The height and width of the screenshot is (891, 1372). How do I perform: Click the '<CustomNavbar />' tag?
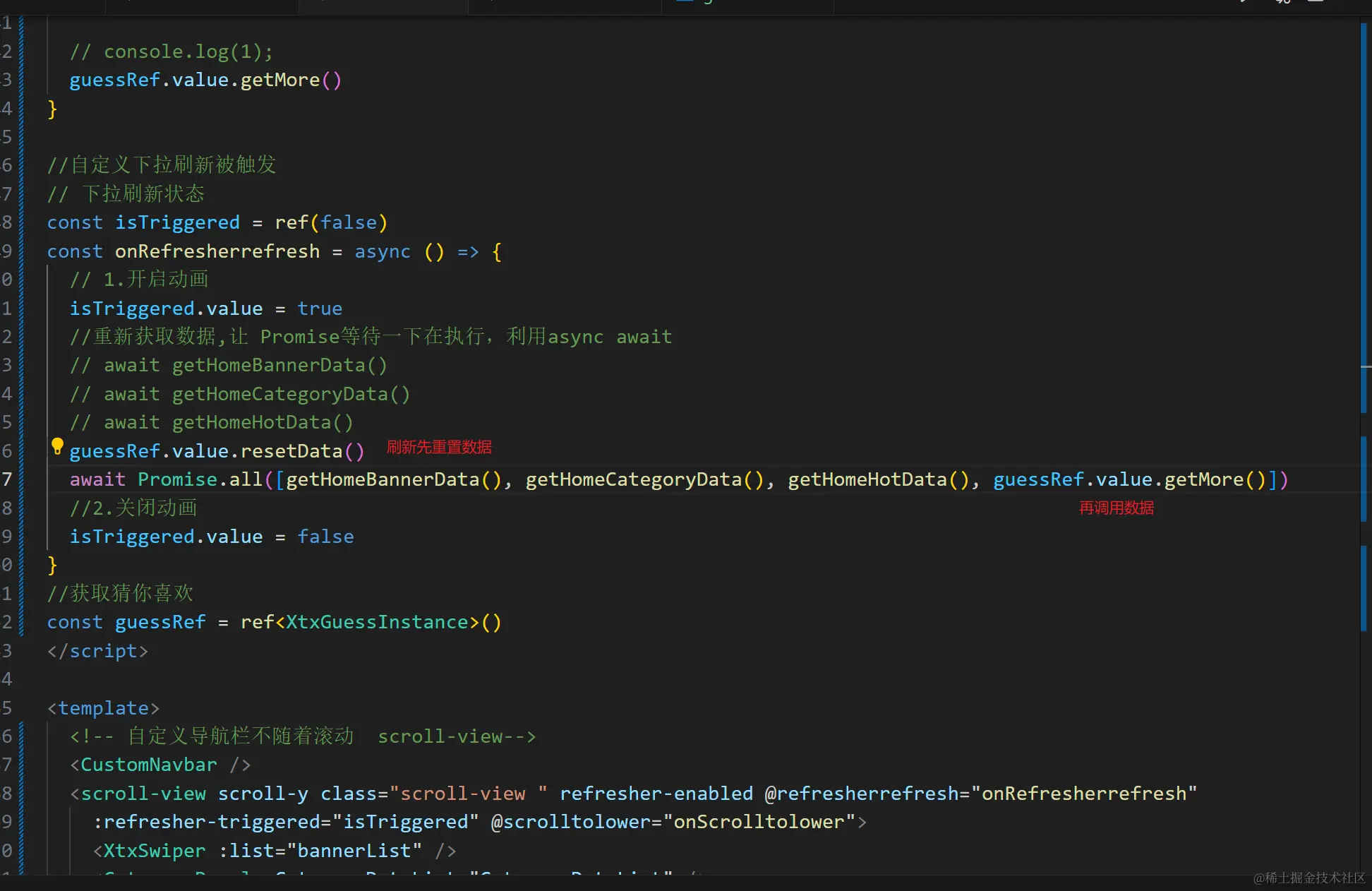(160, 765)
